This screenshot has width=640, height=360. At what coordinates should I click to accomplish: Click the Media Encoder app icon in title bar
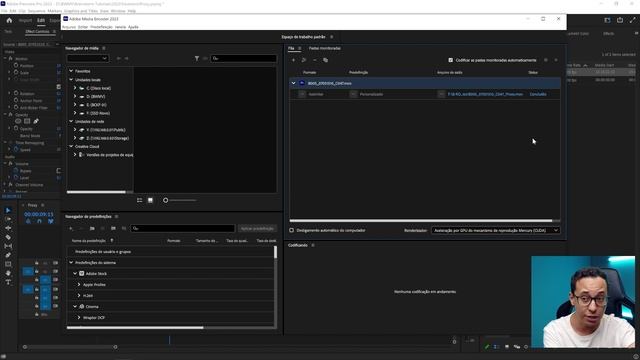tap(65, 19)
